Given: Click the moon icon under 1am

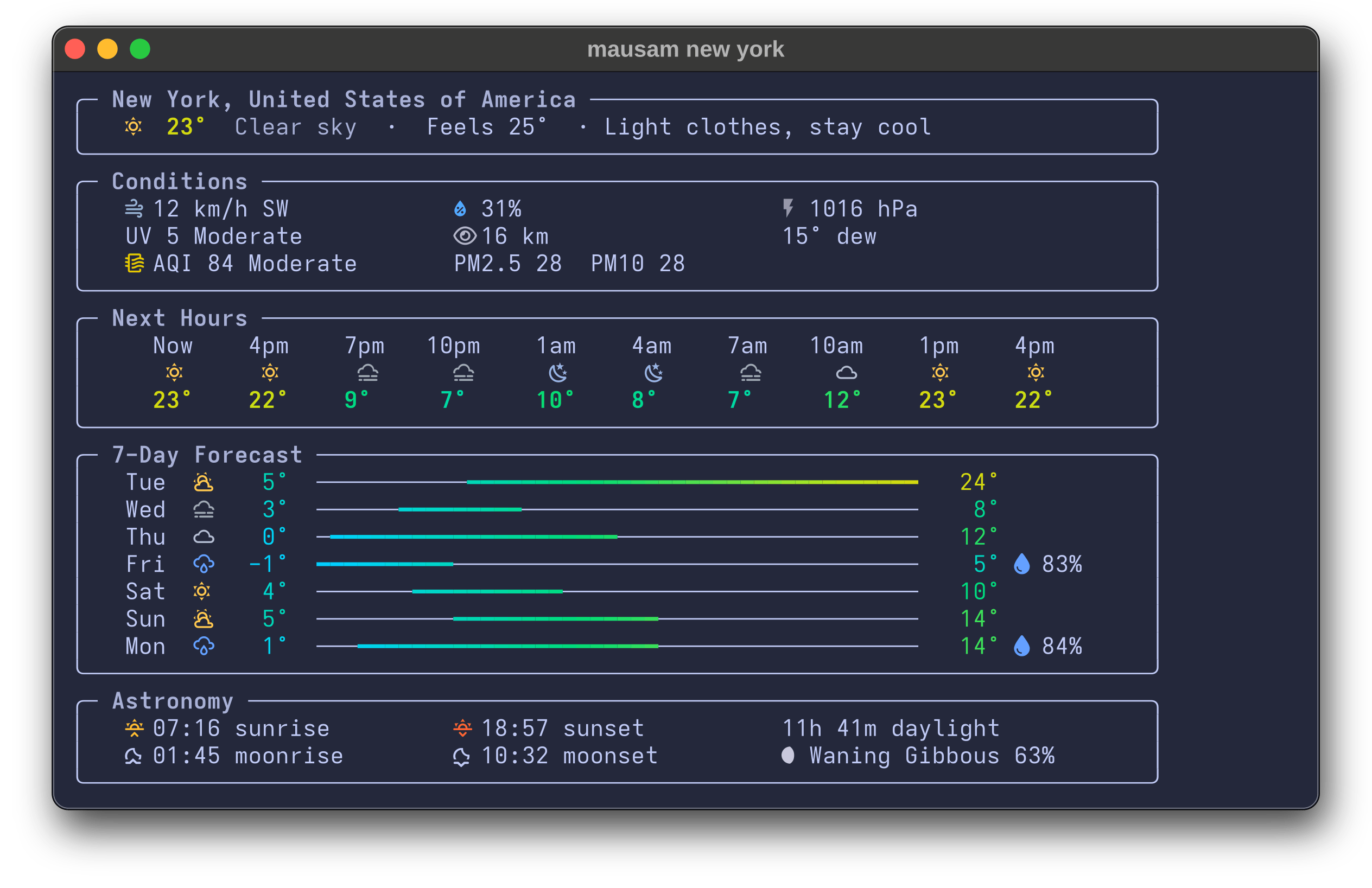Looking at the screenshot, I should pos(558,373).
